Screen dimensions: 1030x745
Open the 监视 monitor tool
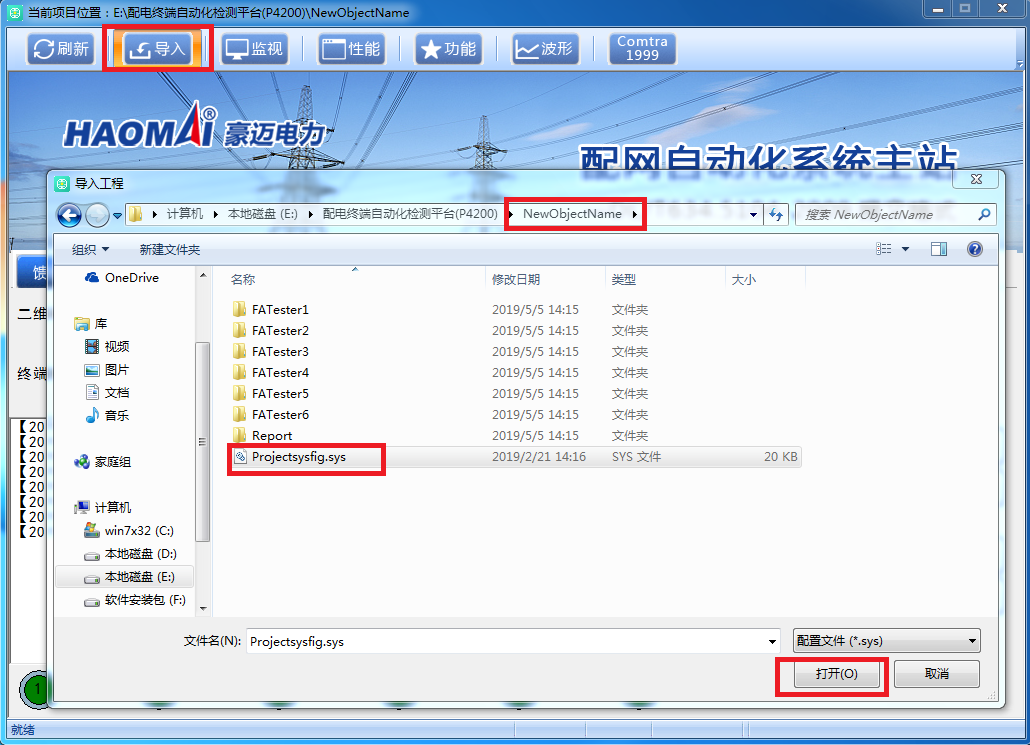[x=252, y=49]
